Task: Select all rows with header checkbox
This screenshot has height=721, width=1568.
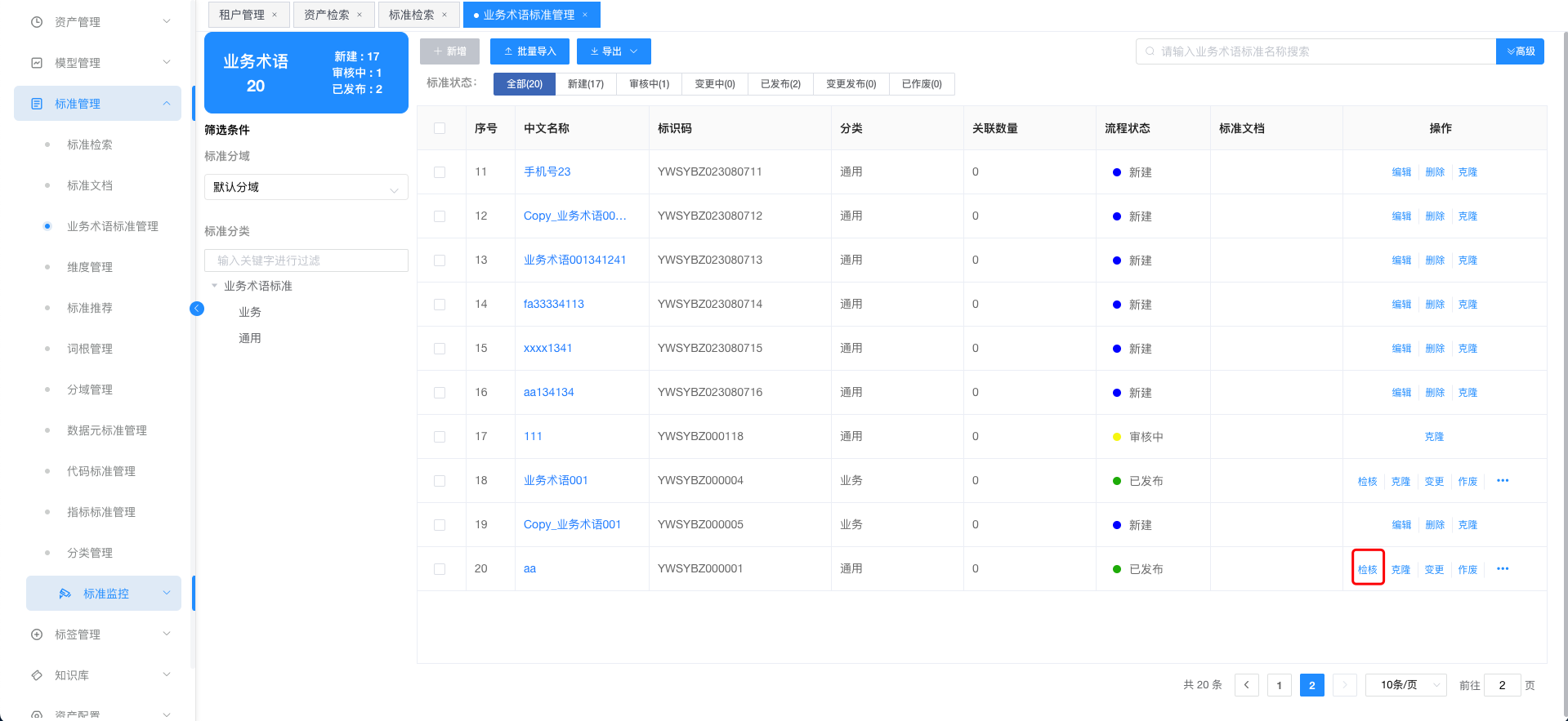Action: tap(440, 128)
